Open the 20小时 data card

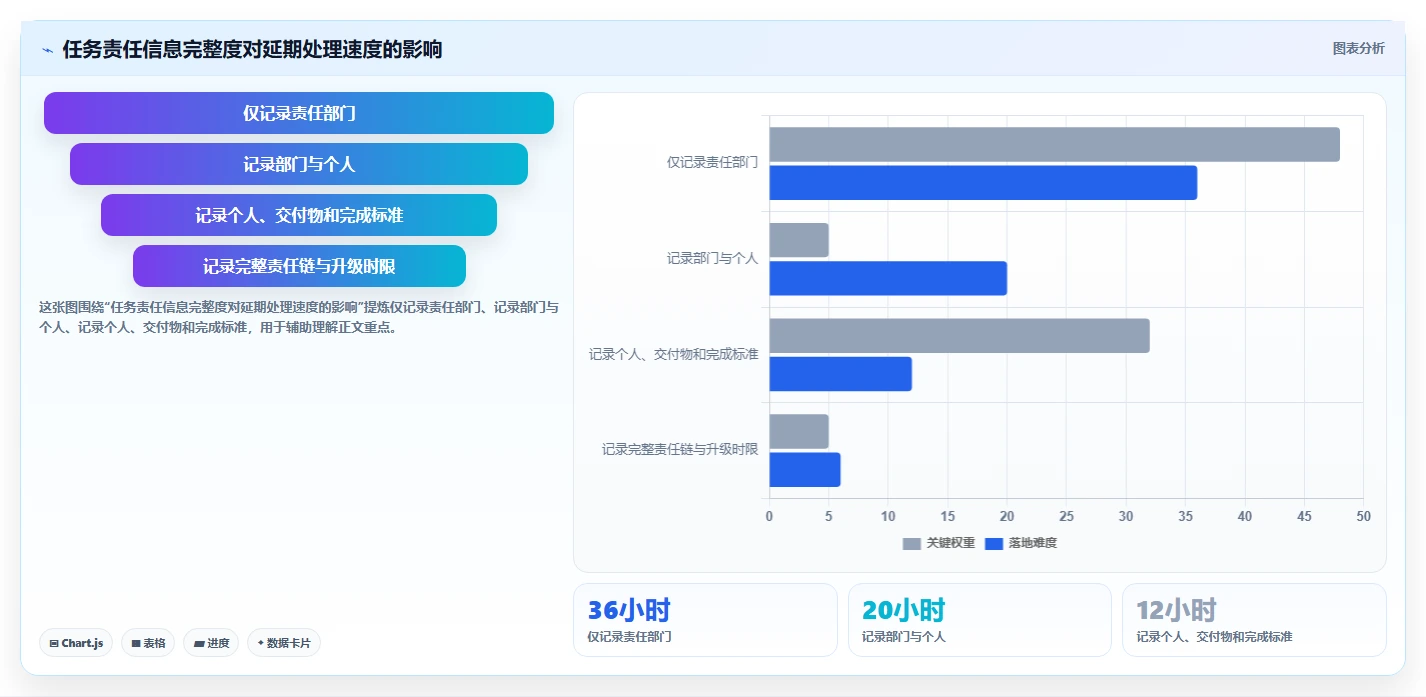point(980,620)
